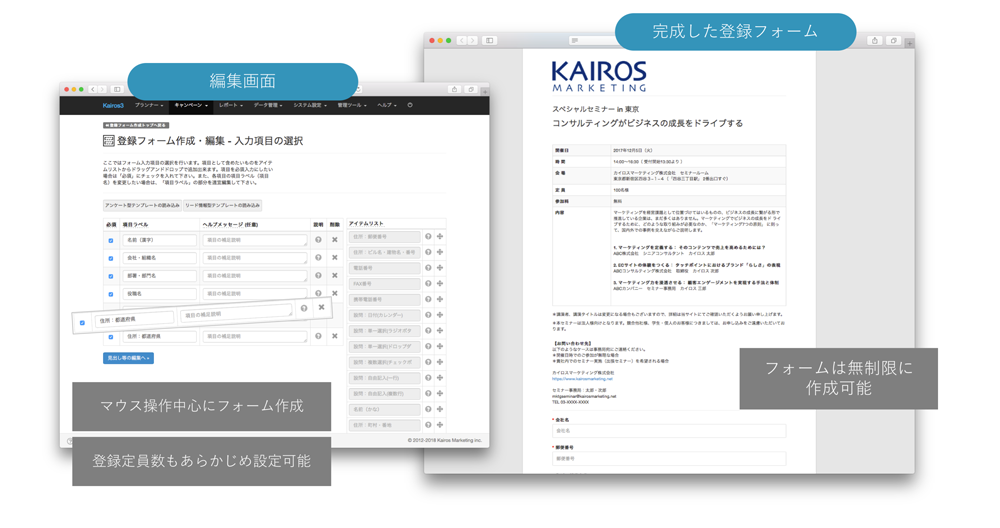Click the help icon in 名前（漢字） row
The height and width of the screenshot is (528, 1000).
pos(318,240)
